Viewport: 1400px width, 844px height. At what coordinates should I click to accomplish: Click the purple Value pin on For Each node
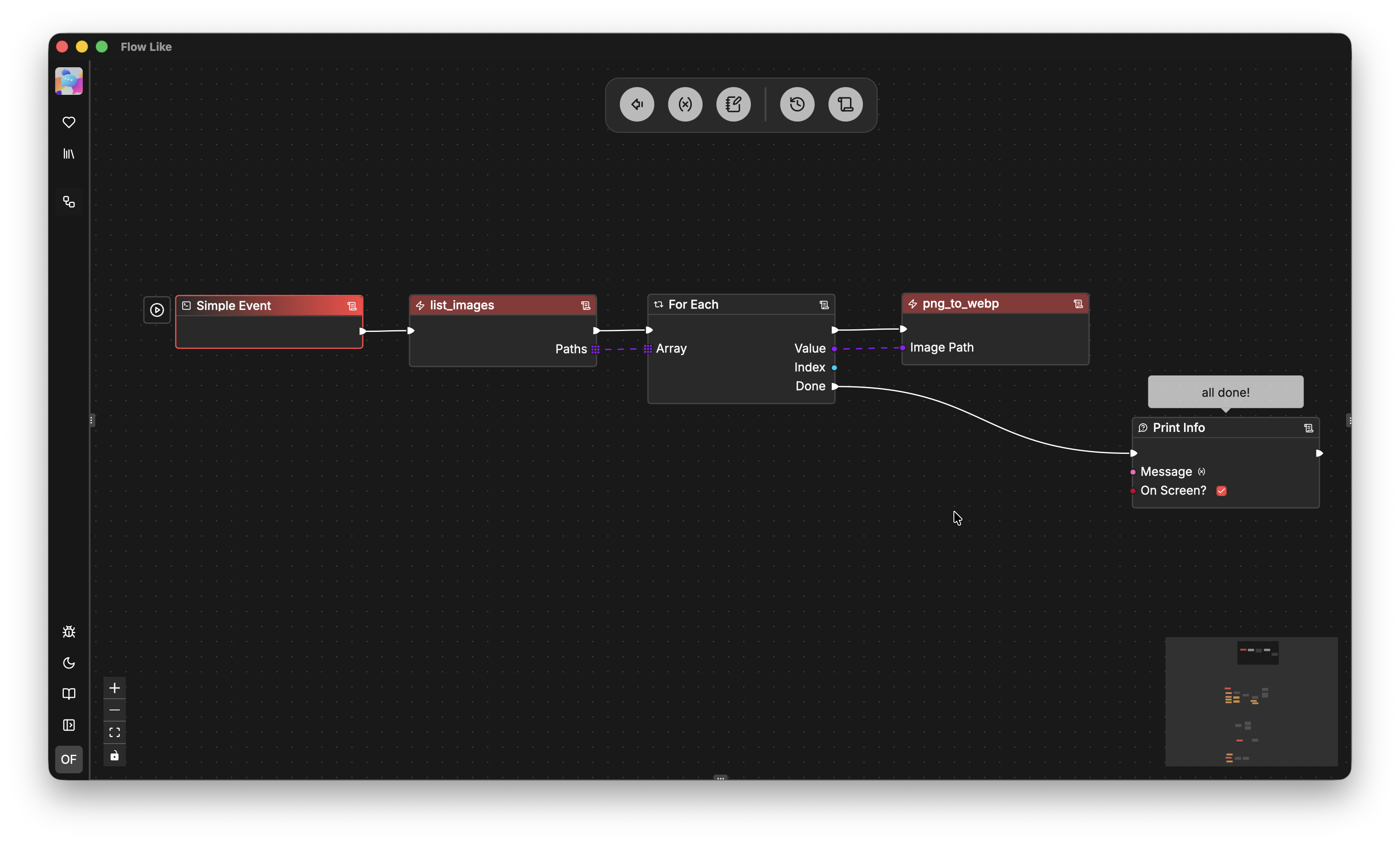click(x=834, y=348)
